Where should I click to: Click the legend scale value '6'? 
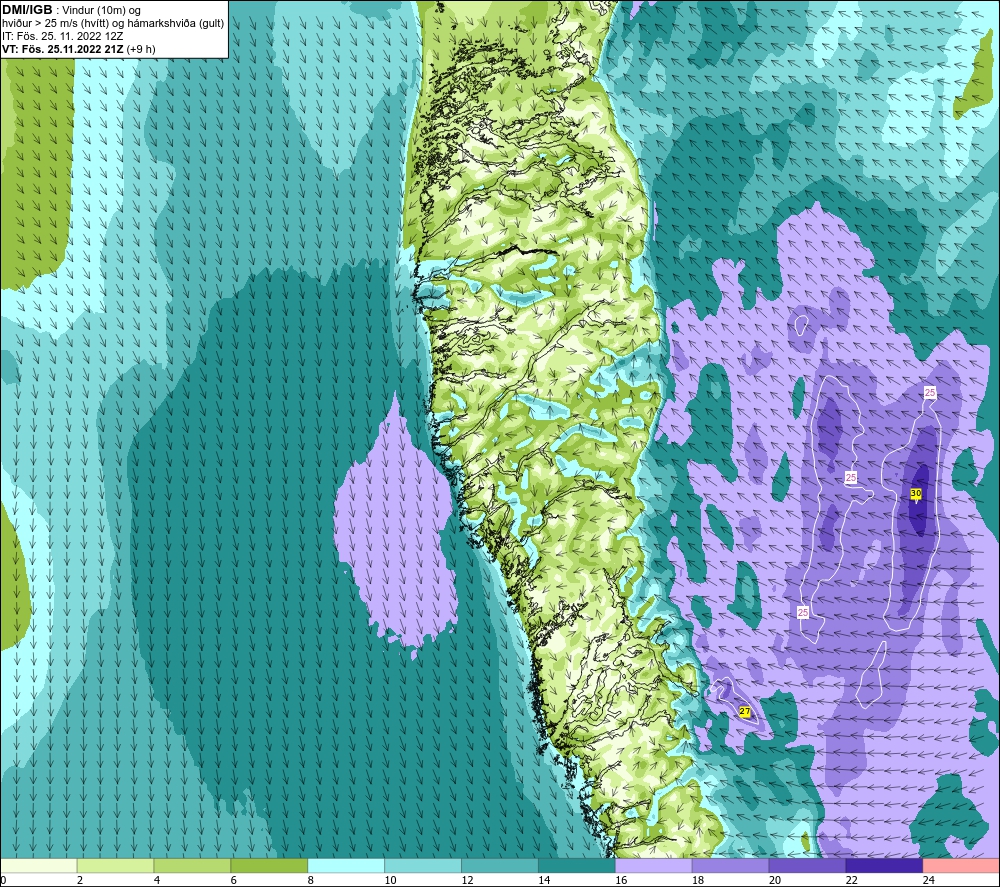pos(233,880)
